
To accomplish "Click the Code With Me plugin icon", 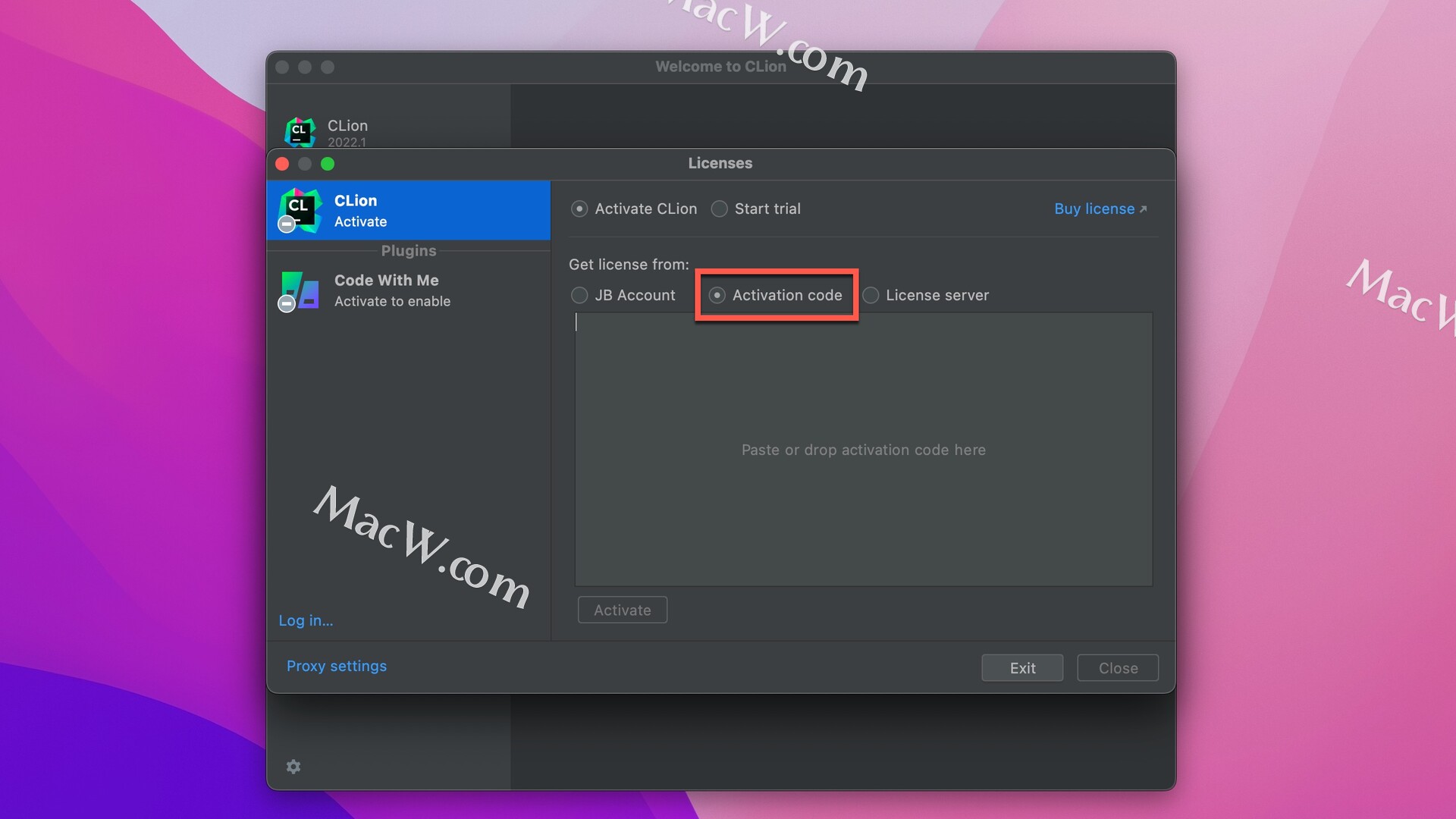I will (300, 290).
